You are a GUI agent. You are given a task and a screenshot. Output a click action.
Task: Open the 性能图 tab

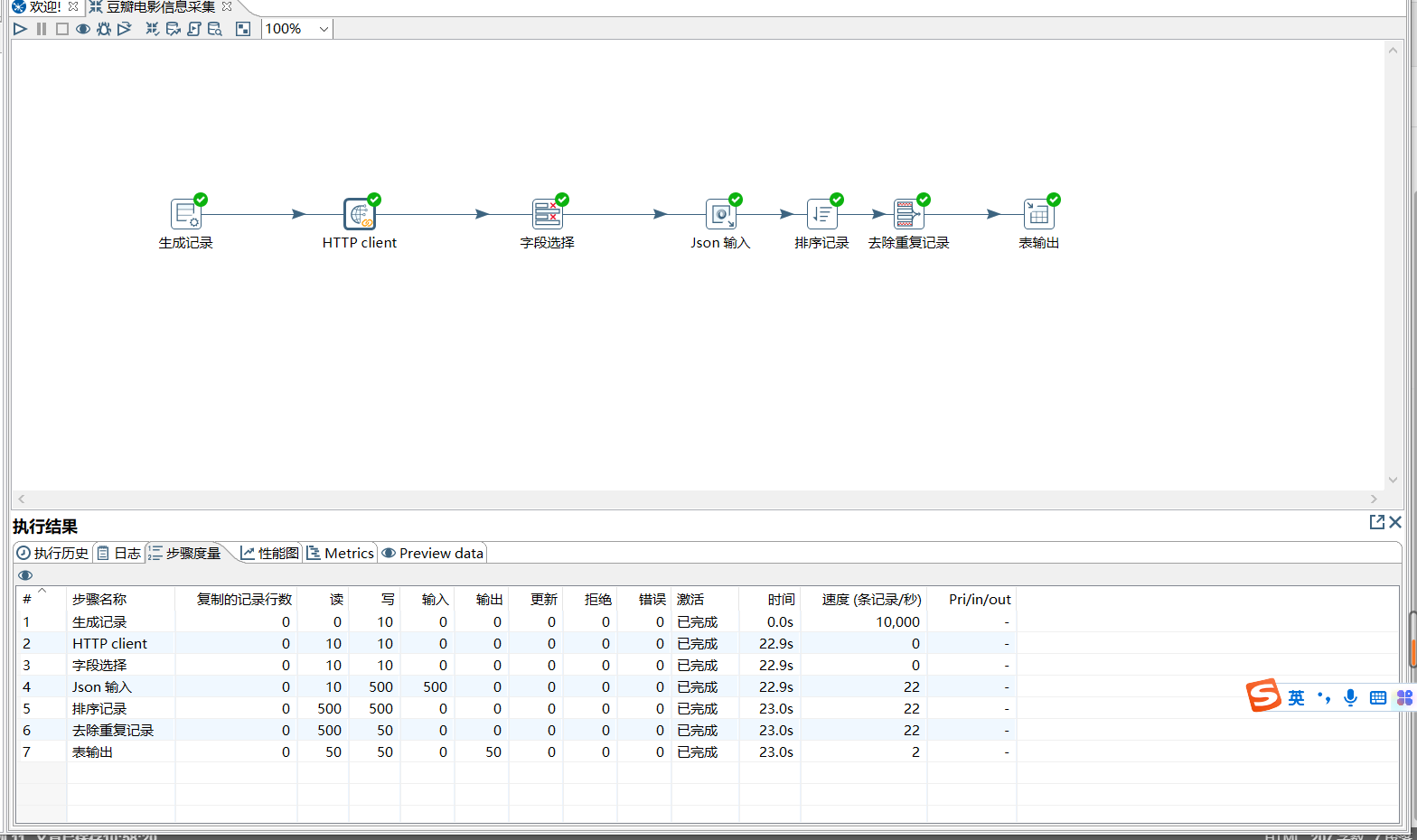(269, 553)
